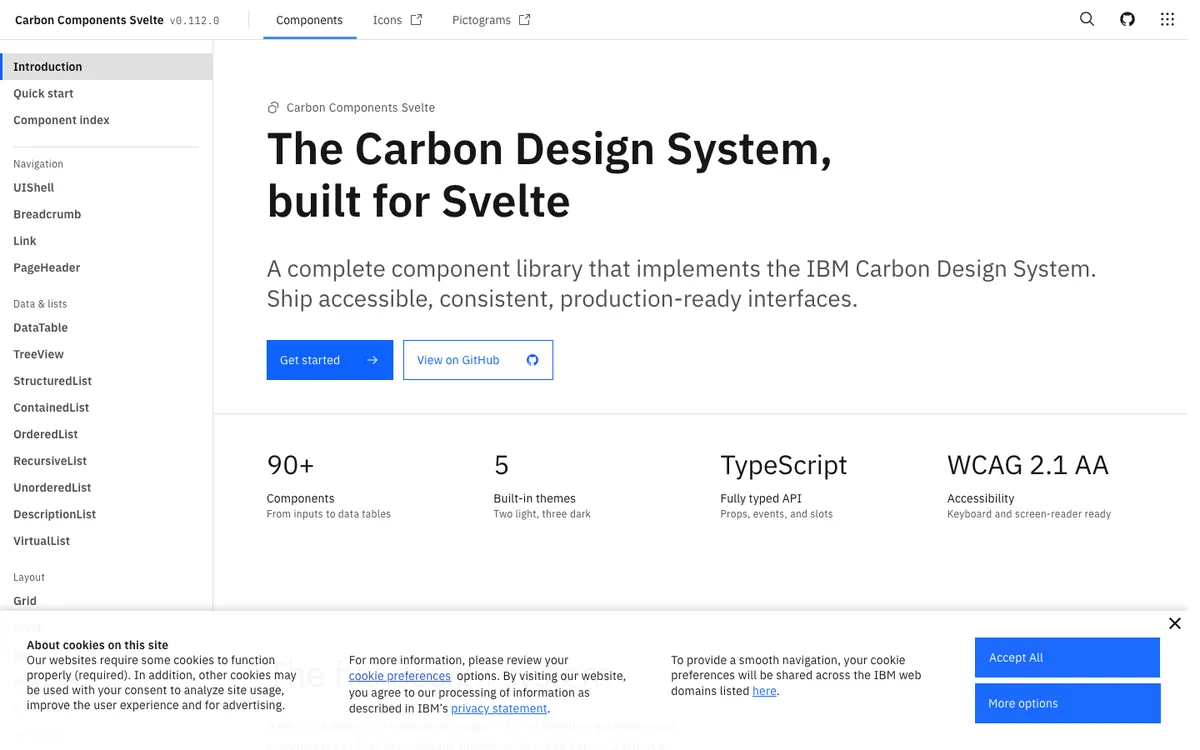Screen dimensions: 1200x750
Task: Close the cookie banner with X
Action: click(x=1175, y=623)
